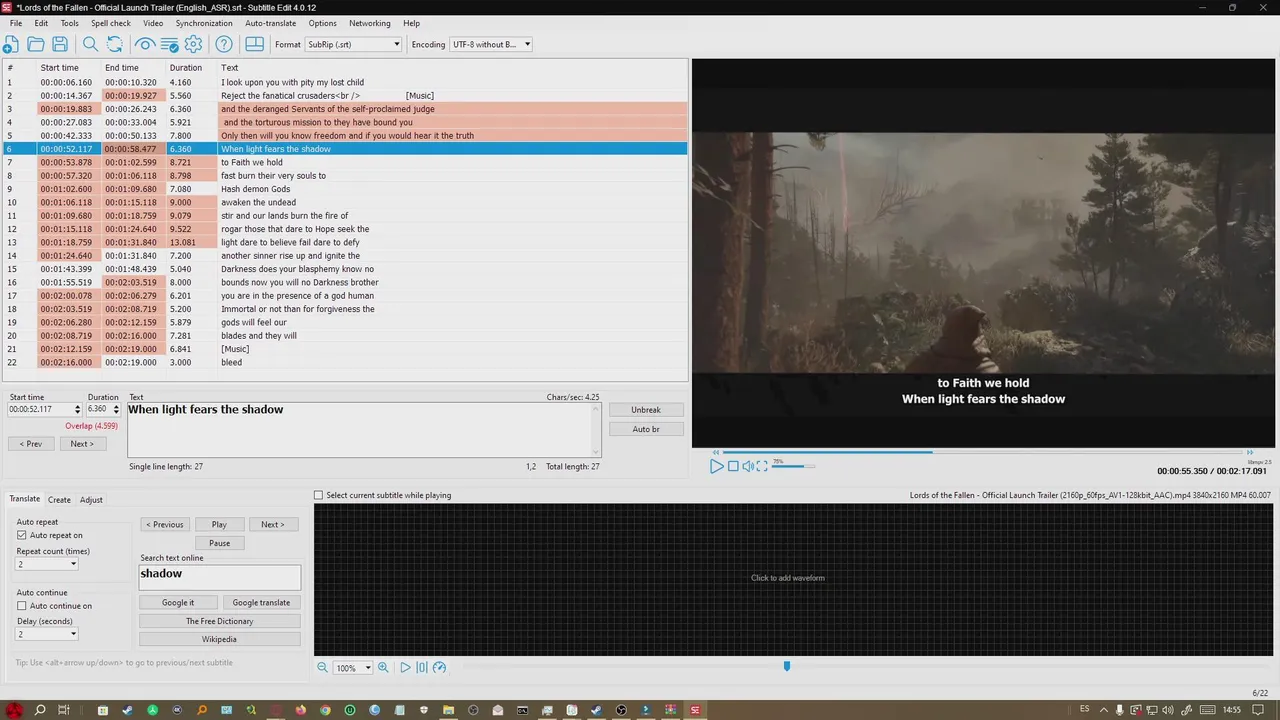Open Help question mark icon
This screenshot has width=1280, height=720.
224,44
